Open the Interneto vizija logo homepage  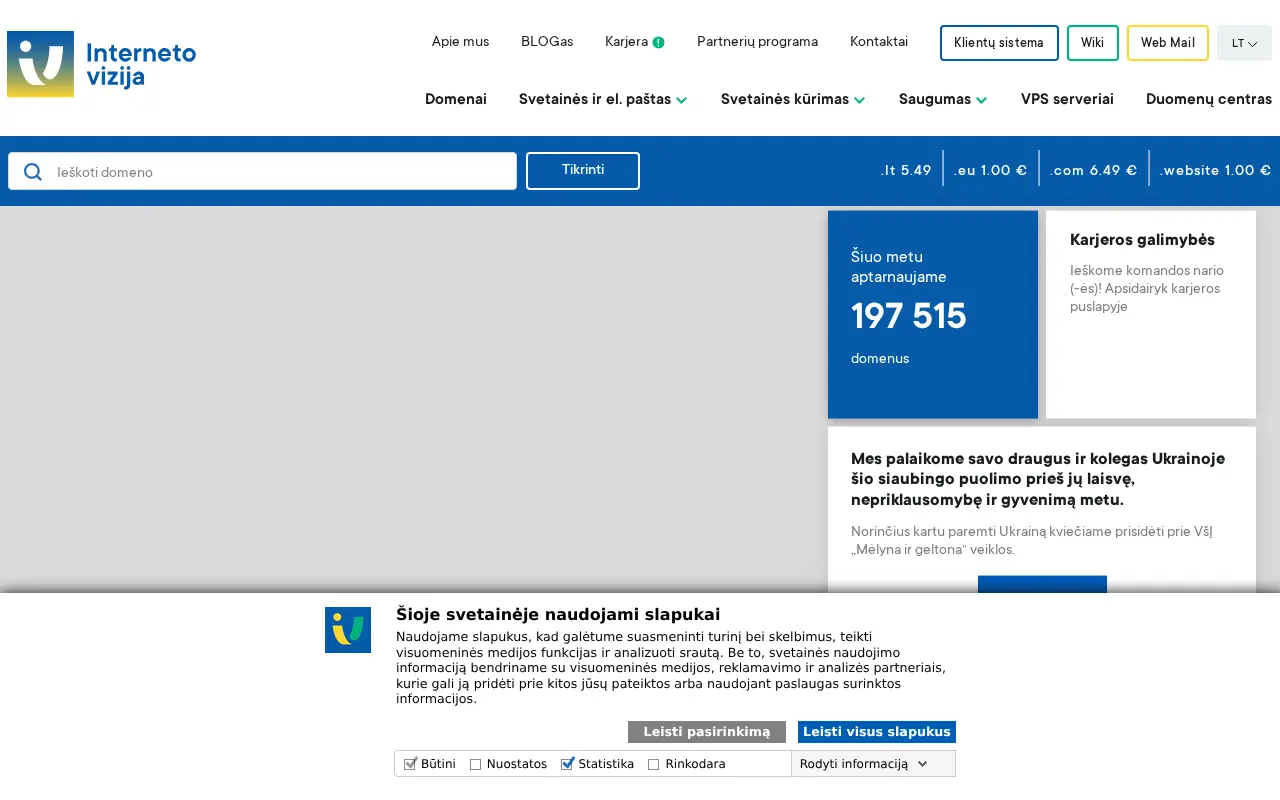(x=101, y=64)
